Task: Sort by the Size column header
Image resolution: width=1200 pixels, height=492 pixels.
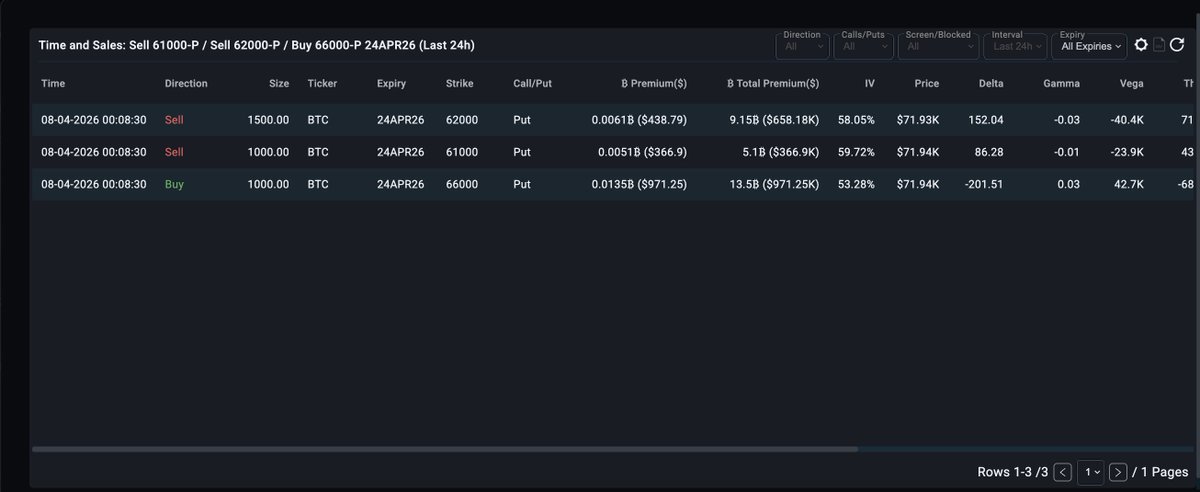Action: (279, 83)
